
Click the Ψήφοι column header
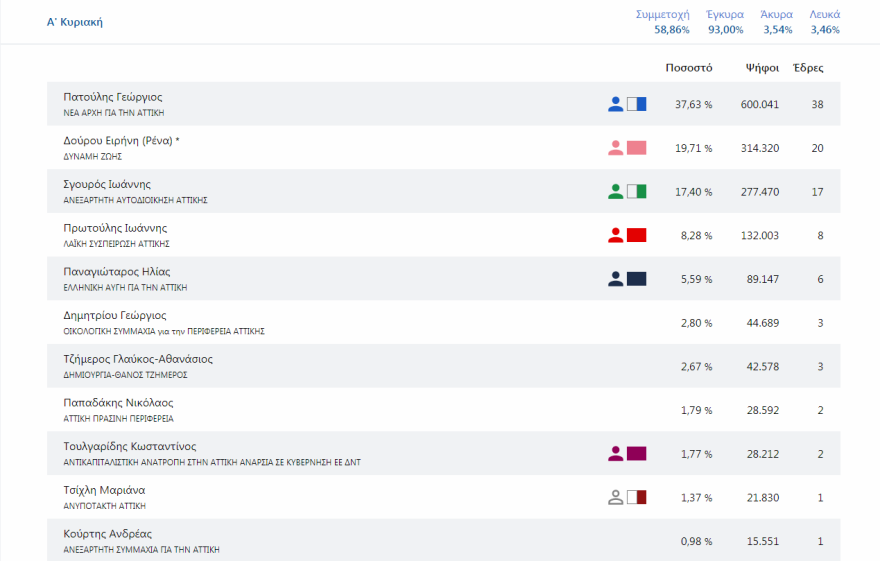point(762,68)
